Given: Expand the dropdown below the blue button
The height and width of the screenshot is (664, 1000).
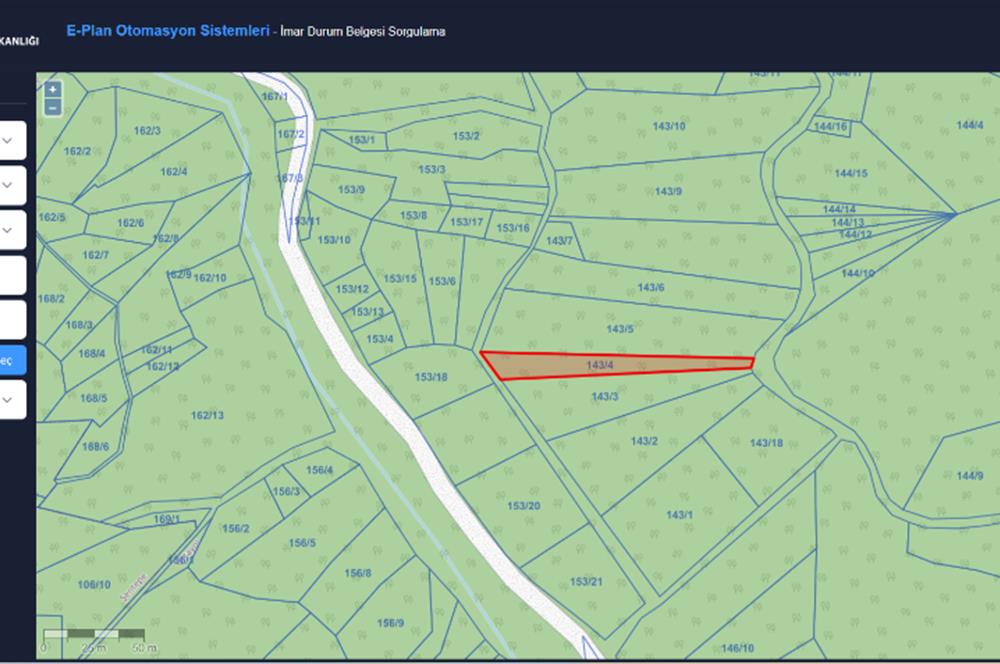Looking at the screenshot, I should pyautogui.click(x=9, y=399).
